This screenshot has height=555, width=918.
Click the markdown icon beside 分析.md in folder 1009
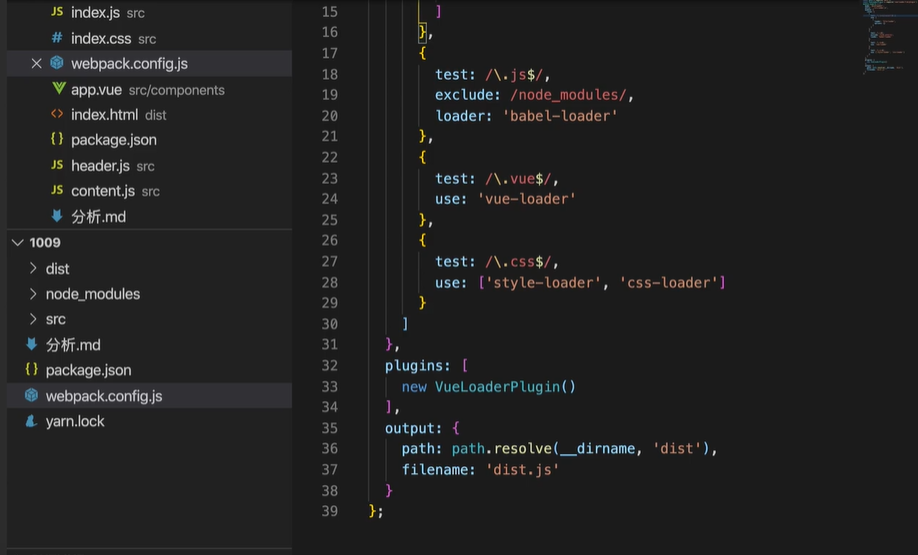32,344
